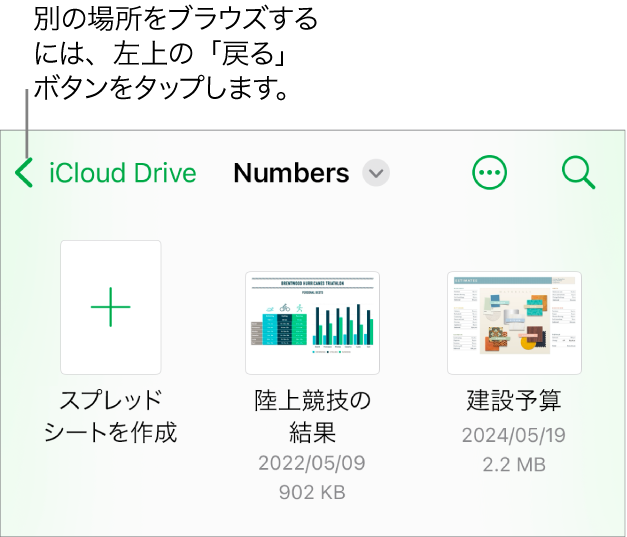
Task: Go back to iCloud Drive
Action: pyautogui.click(x=123, y=173)
